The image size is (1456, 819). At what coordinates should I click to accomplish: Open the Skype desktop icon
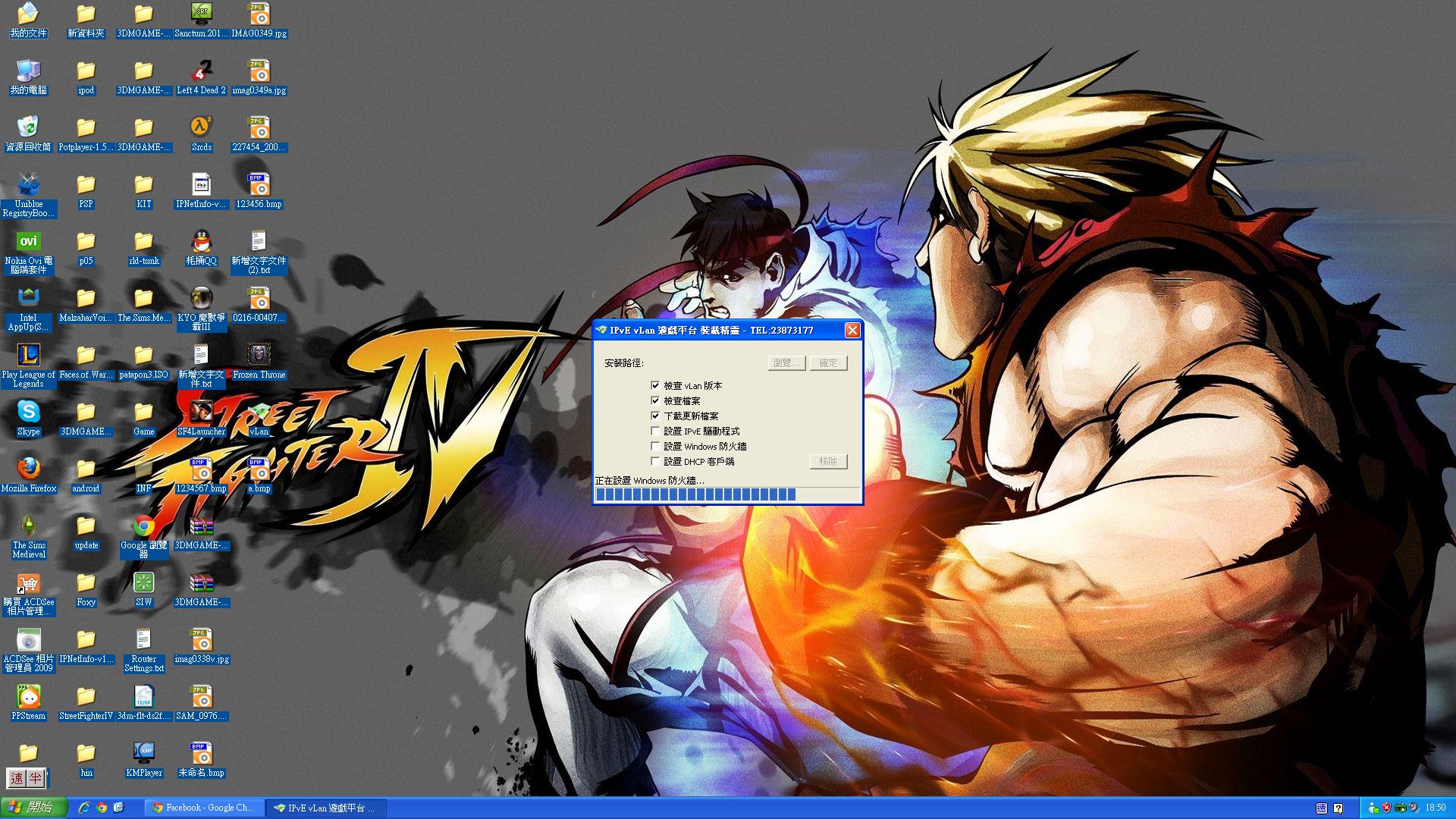[x=29, y=413]
